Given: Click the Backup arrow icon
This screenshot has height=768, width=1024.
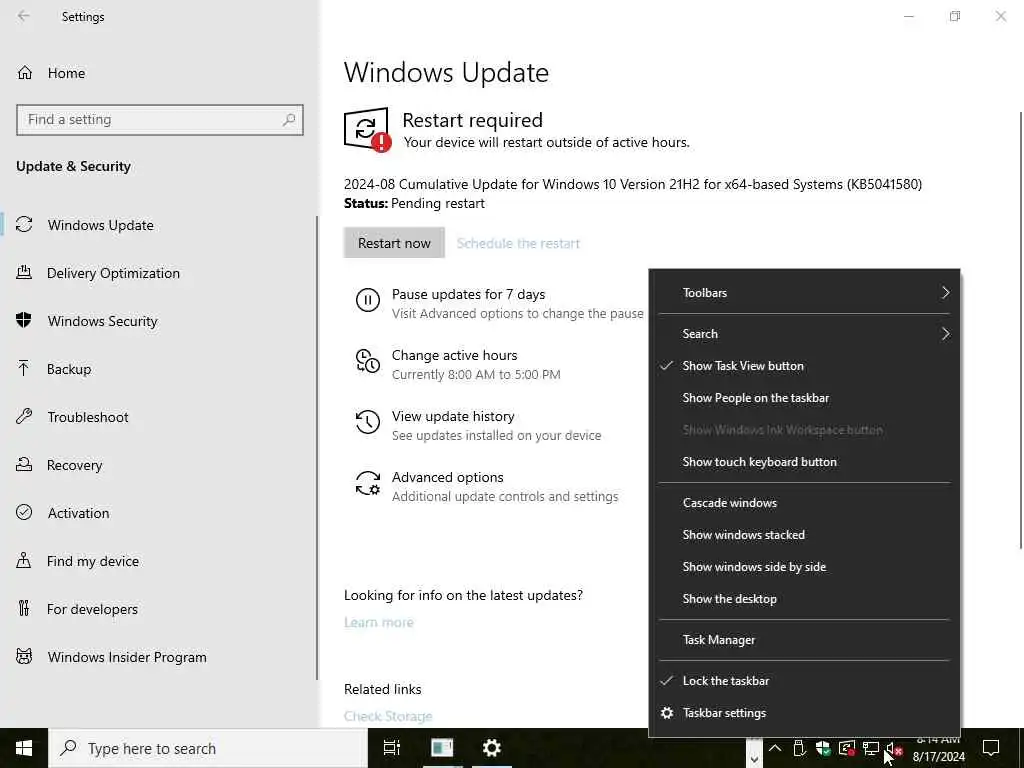Looking at the screenshot, I should (x=24, y=369).
